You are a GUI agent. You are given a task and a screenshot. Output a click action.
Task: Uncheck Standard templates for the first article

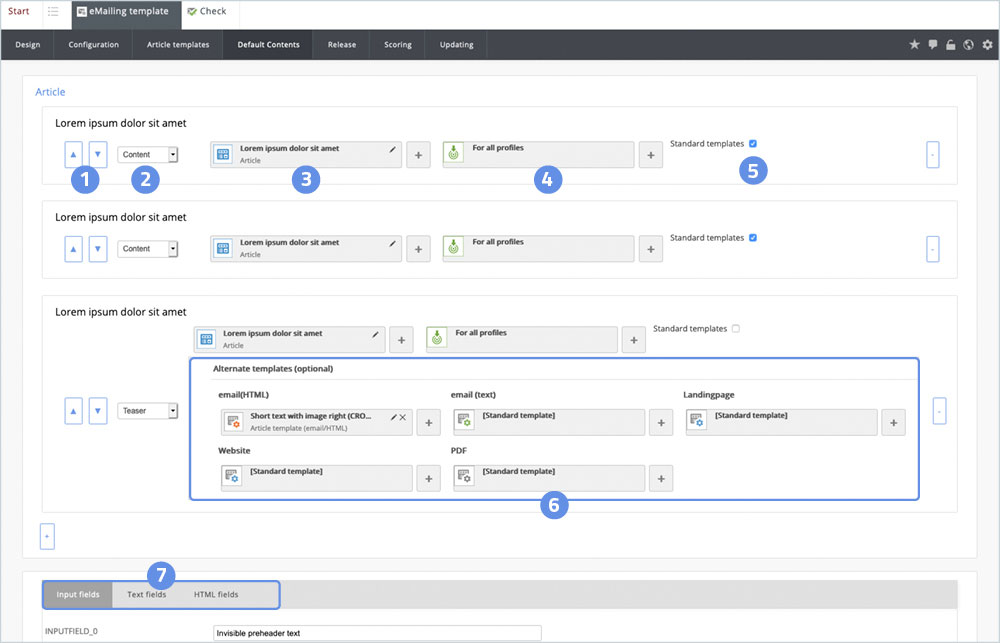pos(753,143)
